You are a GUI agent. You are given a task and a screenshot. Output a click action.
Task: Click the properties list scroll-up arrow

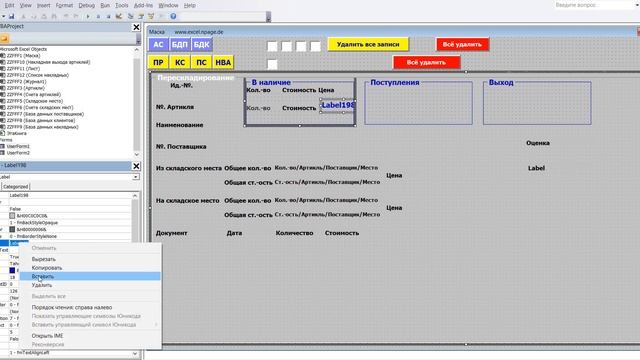click(x=135, y=196)
